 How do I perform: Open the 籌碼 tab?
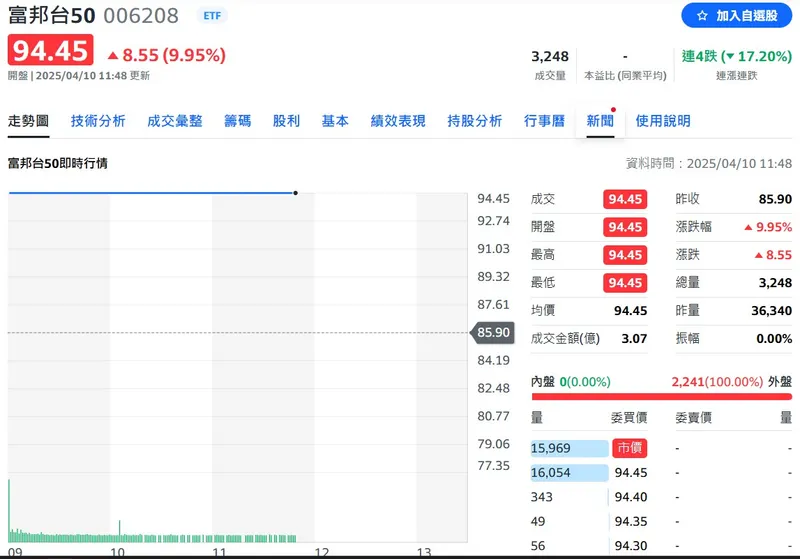[x=237, y=121]
